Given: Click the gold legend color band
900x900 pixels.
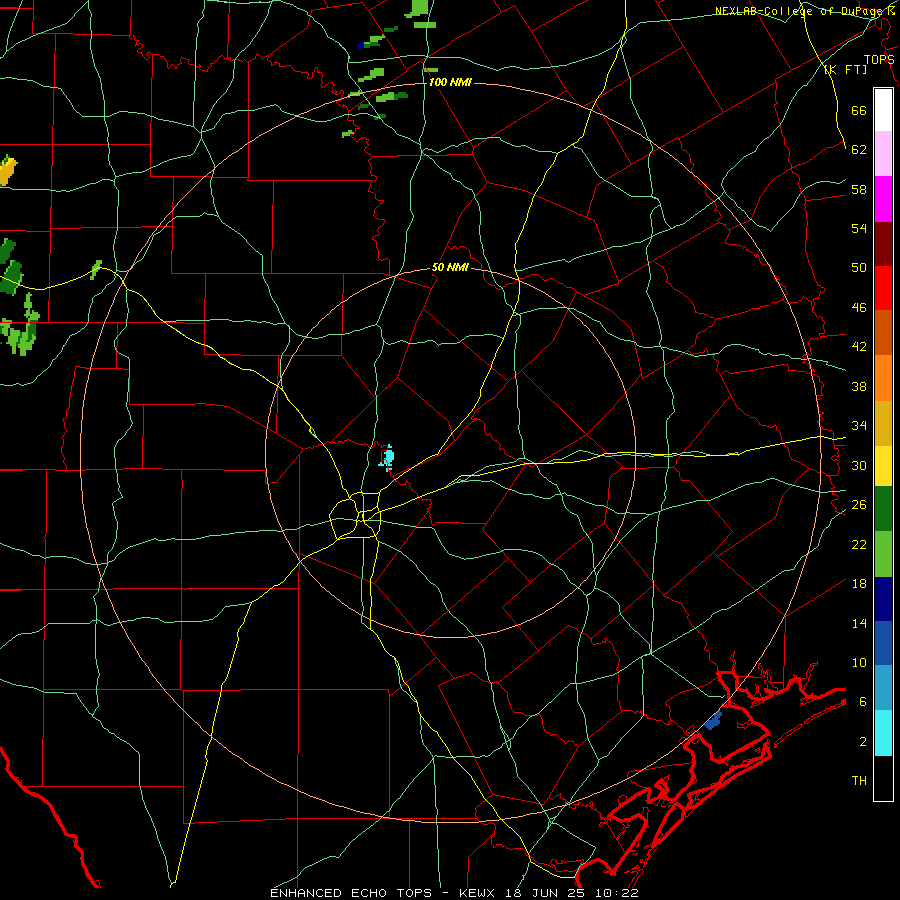Looking at the screenshot, I should click(883, 423).
